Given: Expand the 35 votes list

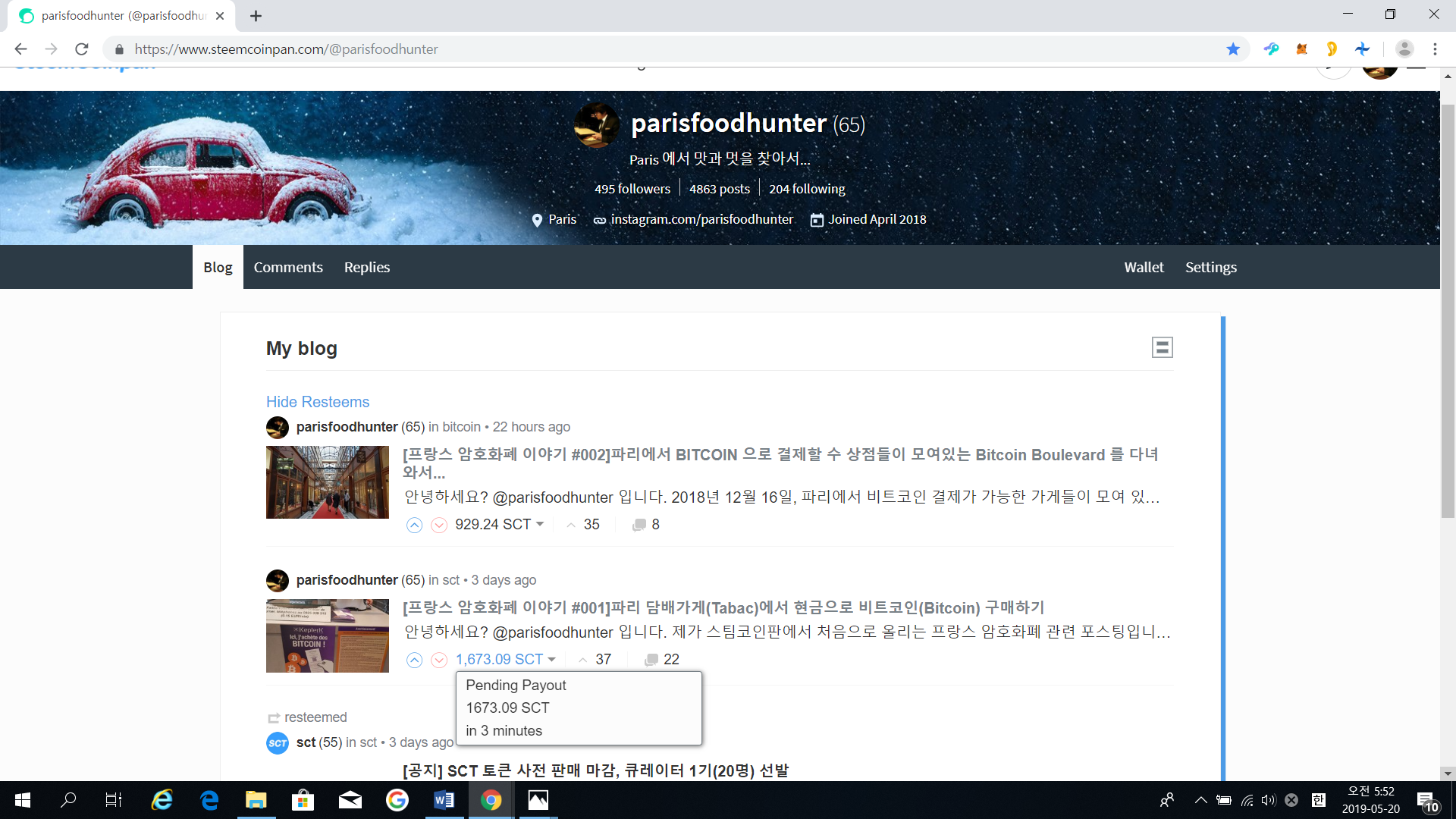Looking at the screenshot, I should 583,525.
